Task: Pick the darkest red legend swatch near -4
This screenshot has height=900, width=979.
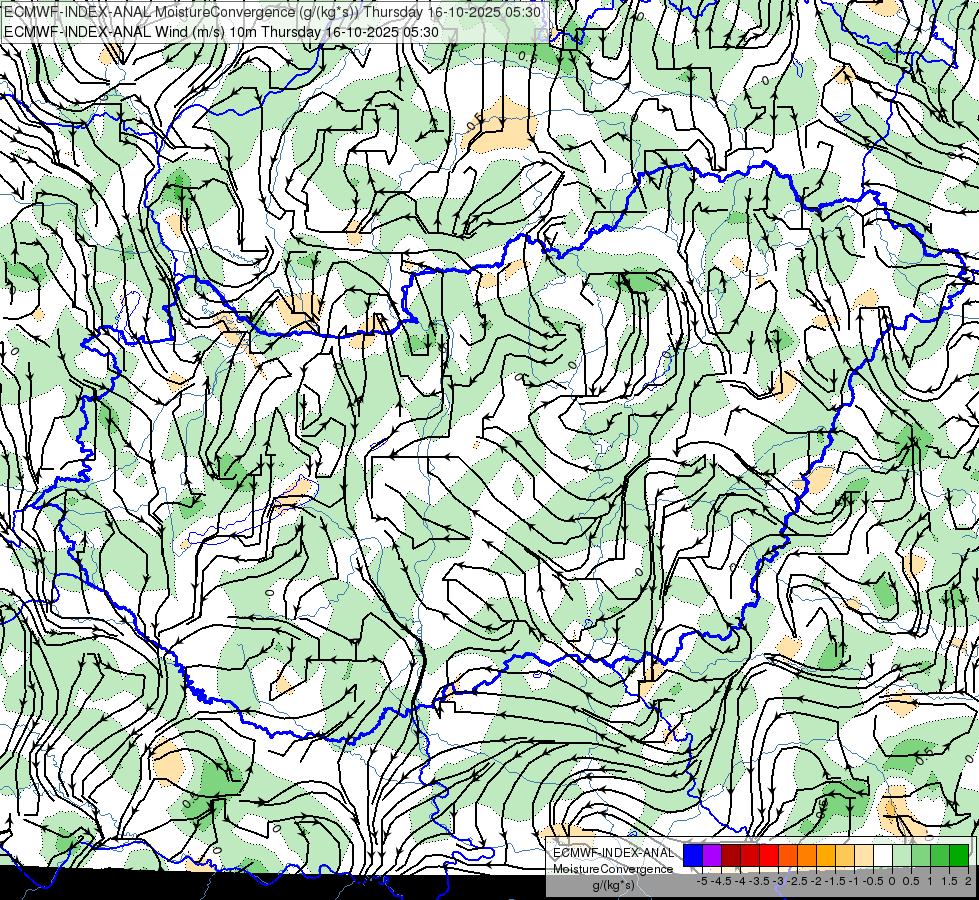Action: (x=731, y=855)
